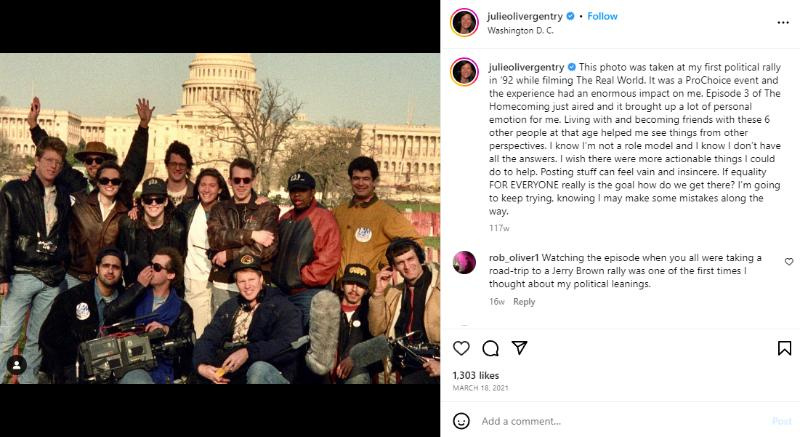Click the Post comment button
Image resolution: width=800 pixels, height=437 pixels.
782,421
